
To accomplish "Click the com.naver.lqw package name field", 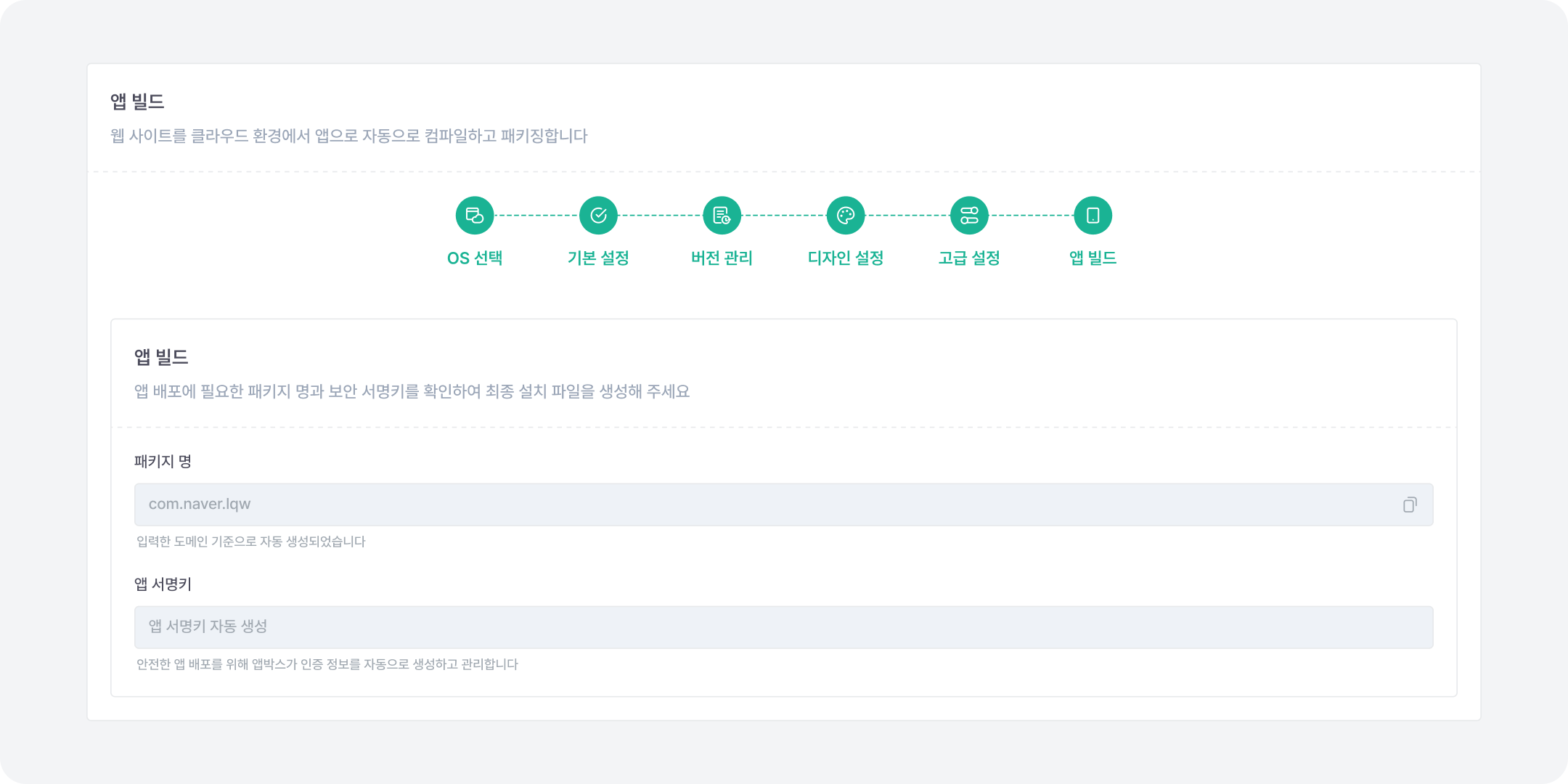I will 784,505.
